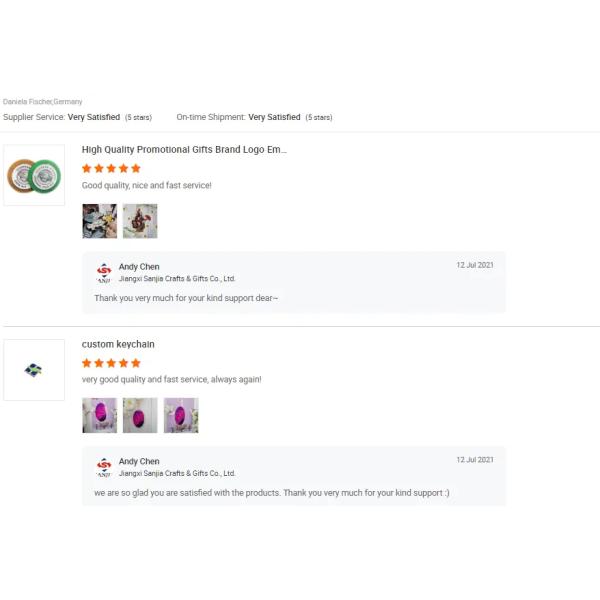600x600 pixels.
Task: Click Andy Chen's name in the first reply
Action: click(x=139, y=267)
